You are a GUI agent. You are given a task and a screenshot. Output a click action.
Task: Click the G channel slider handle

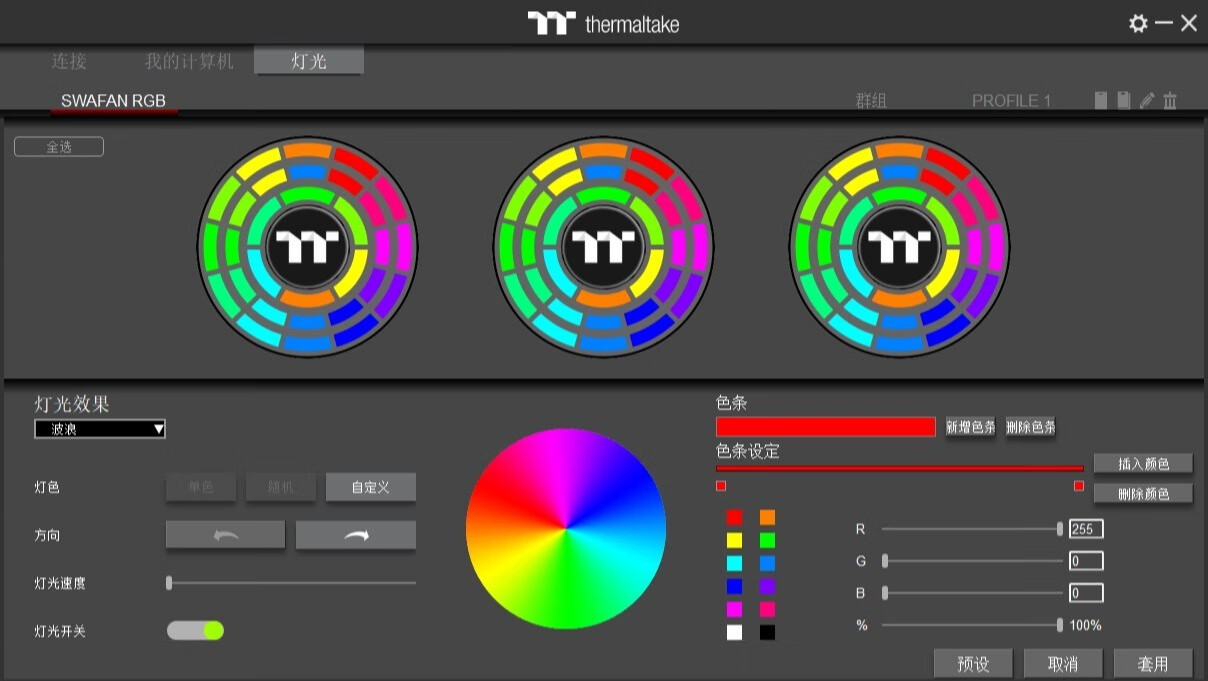[885, 561]
